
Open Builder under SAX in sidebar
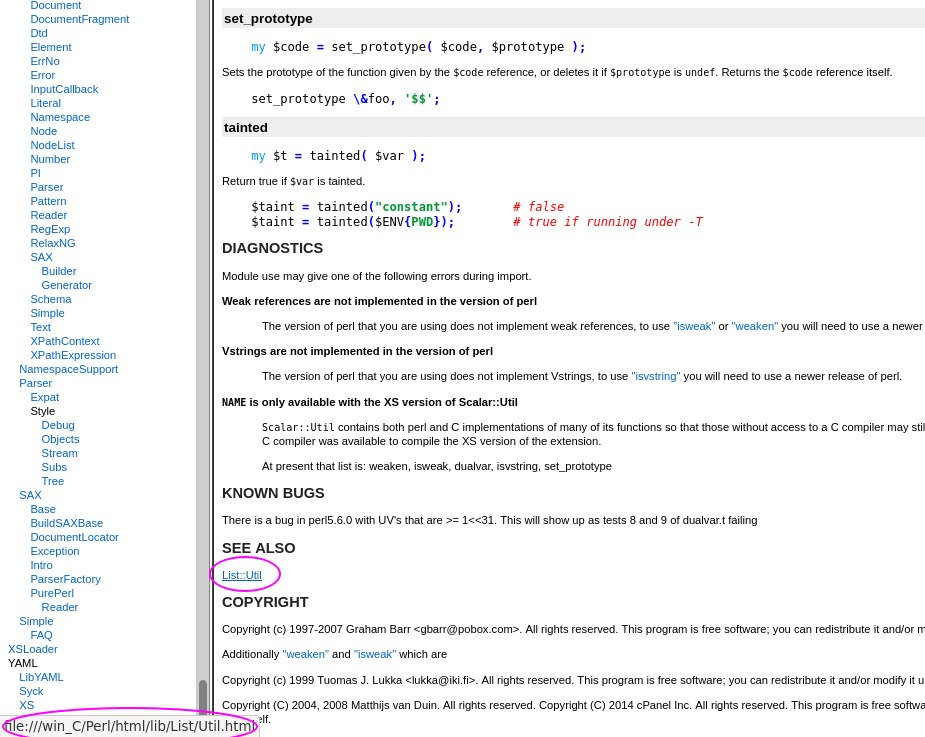coord(58,271)
